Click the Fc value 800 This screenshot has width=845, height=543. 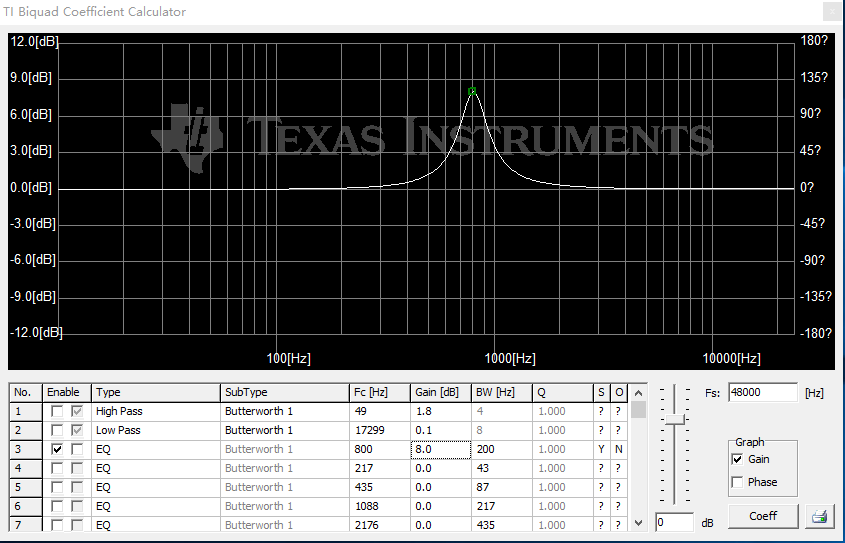click(380, 449)
